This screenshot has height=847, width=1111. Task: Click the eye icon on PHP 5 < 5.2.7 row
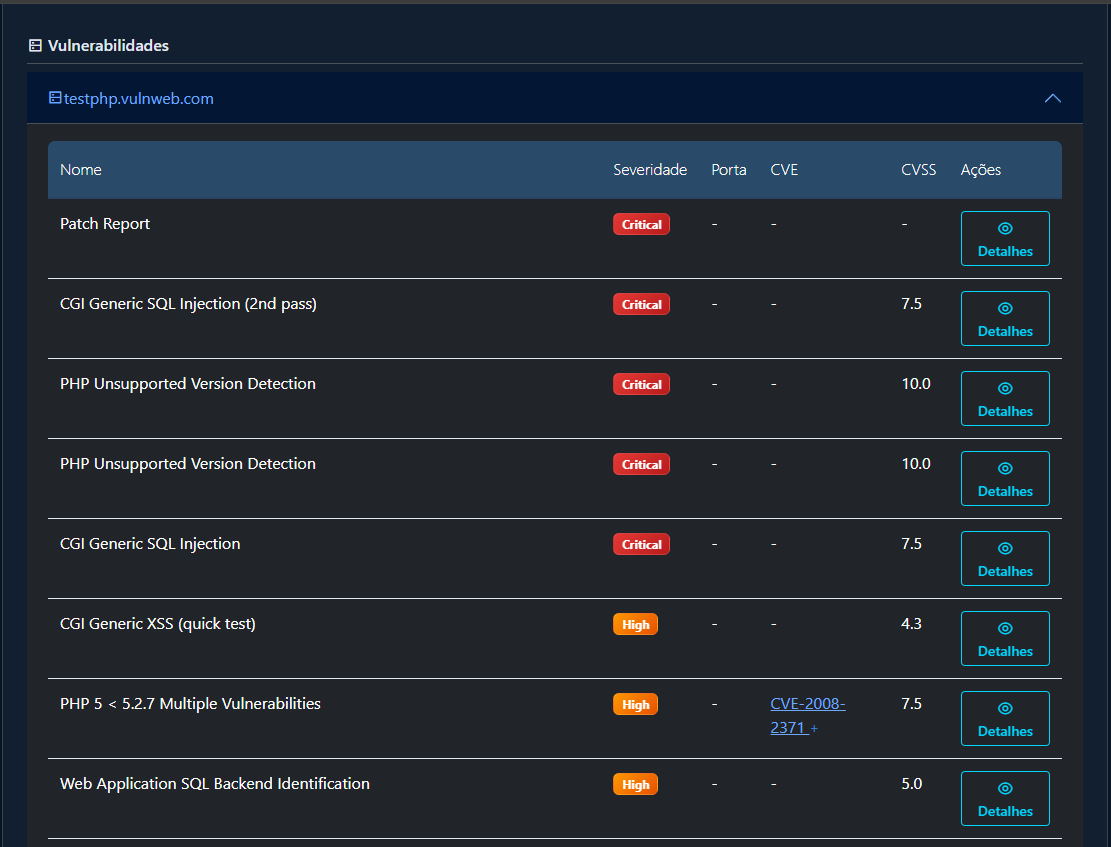(x=1005, y=708)
